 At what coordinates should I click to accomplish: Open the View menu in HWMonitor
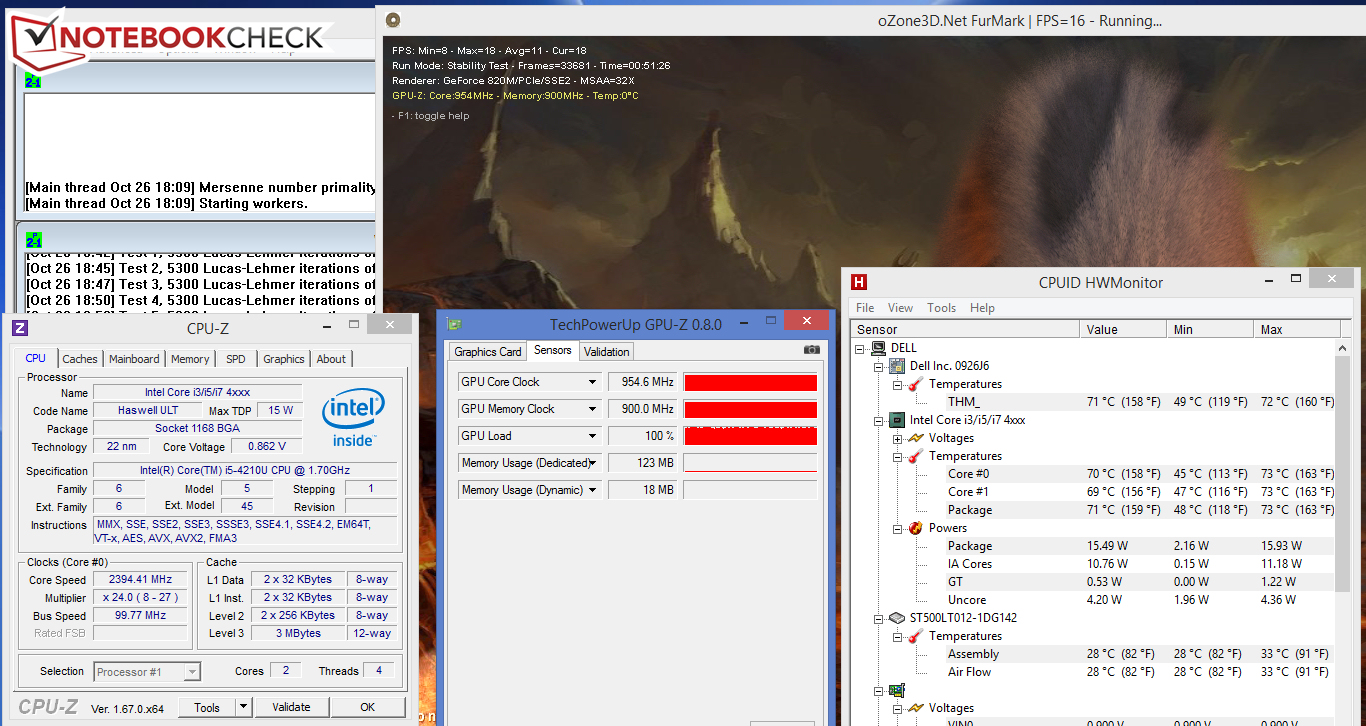900,308
